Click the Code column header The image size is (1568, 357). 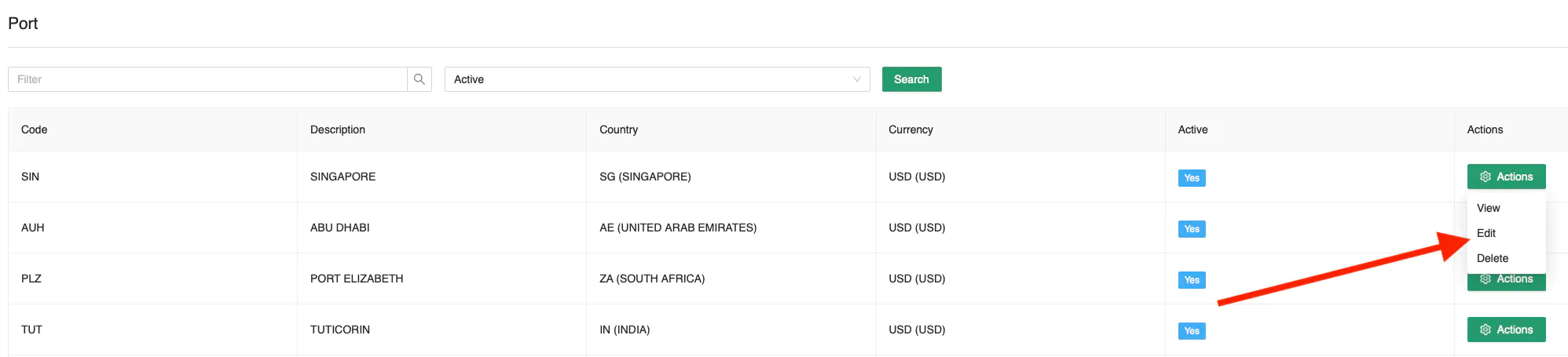pyautogui.click(x=35, y=129)
